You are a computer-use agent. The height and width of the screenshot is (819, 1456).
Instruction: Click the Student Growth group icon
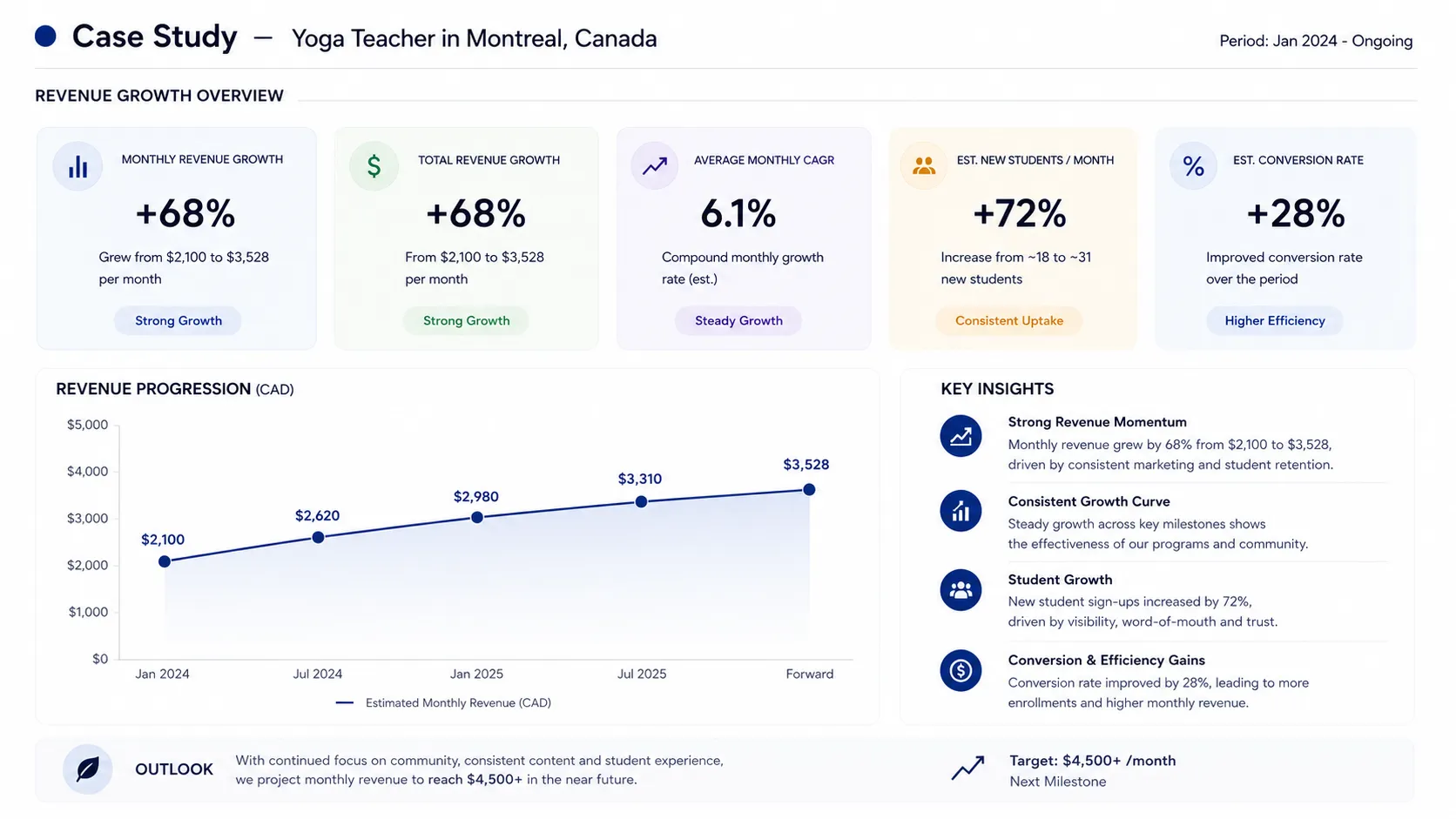pos(961,590)
